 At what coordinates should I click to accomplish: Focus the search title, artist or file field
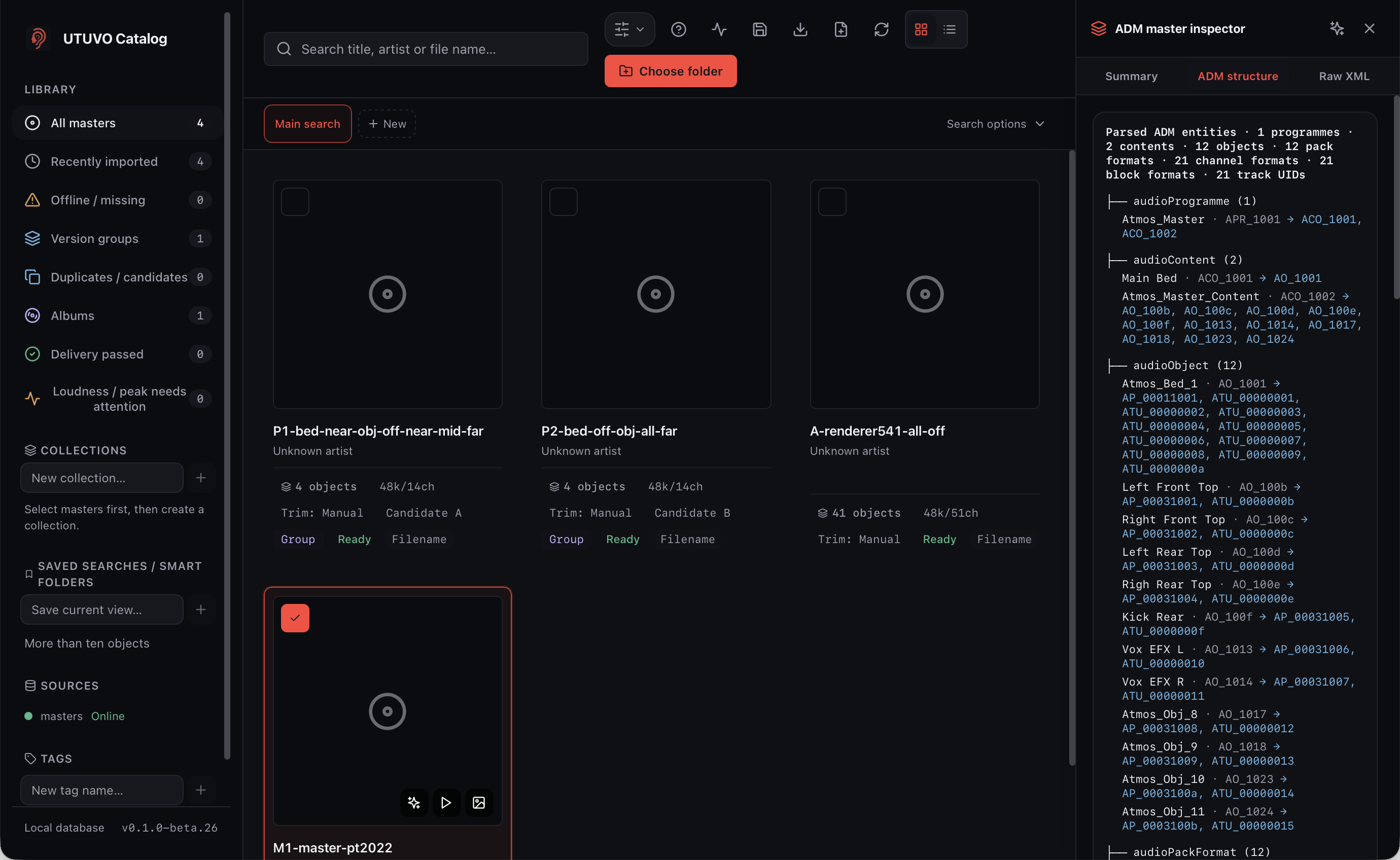point(426,50)
